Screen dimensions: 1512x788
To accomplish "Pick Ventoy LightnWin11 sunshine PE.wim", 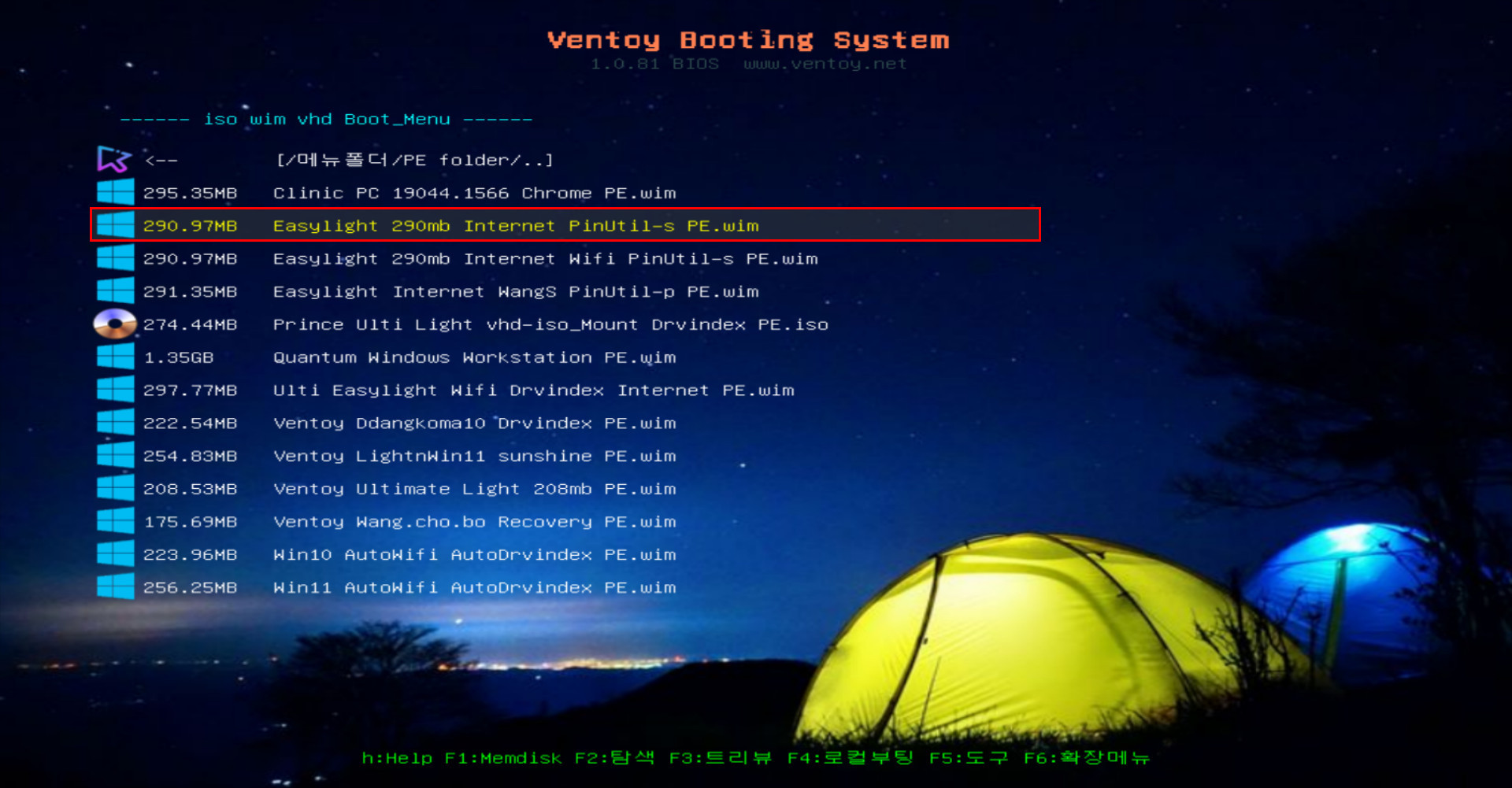I will [474, 457].
